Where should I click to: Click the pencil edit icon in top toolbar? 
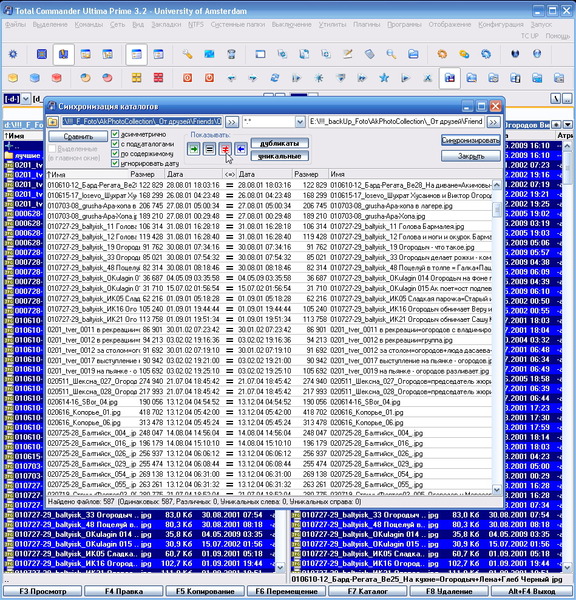click(x=348, y=54)
